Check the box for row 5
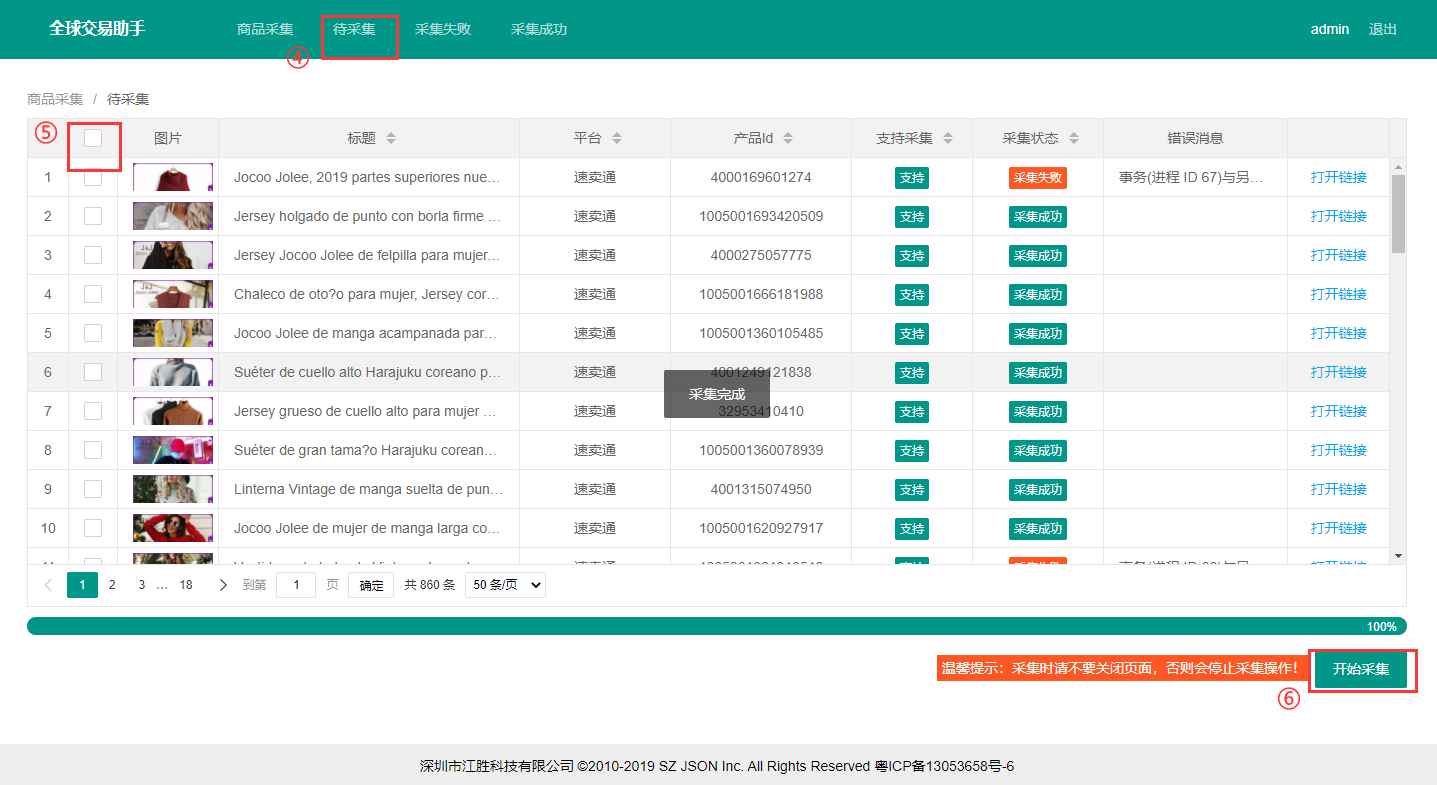 (93, 333)
